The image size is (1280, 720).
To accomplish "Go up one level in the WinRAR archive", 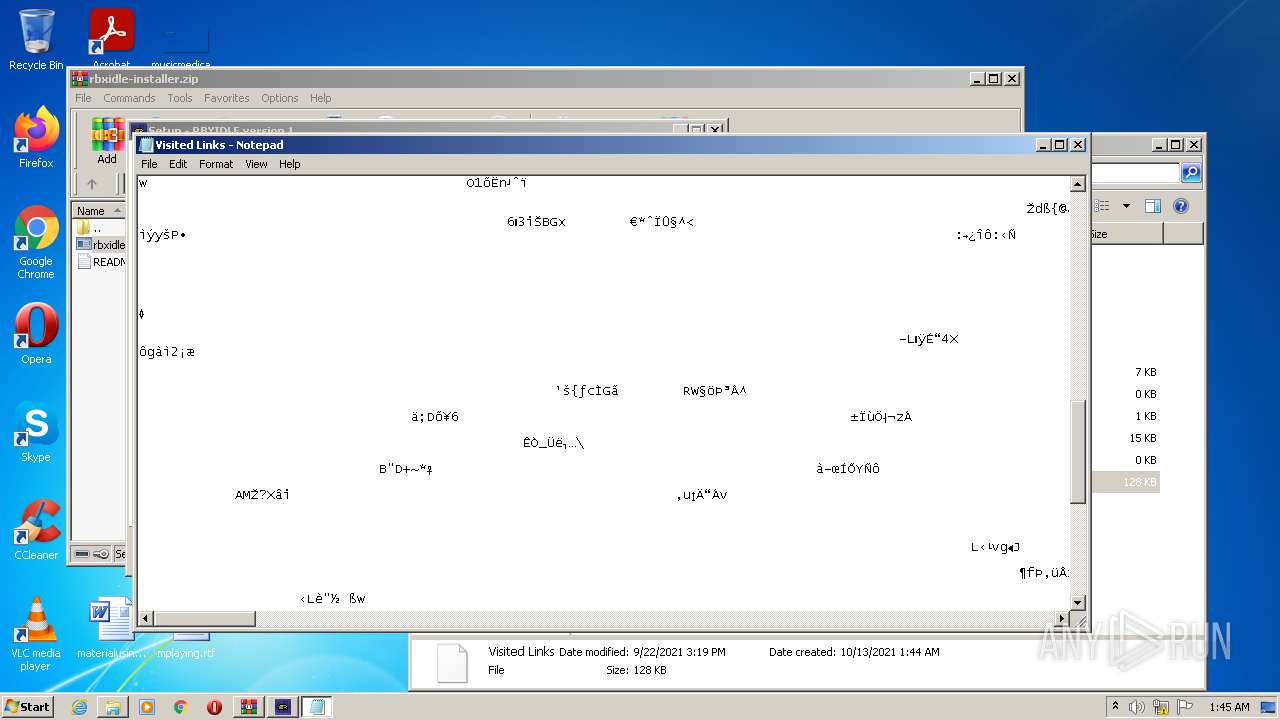I will (92, 184).
